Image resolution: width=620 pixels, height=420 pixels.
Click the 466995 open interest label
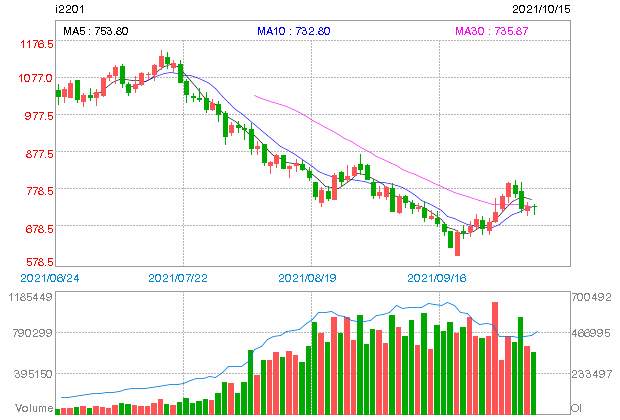click(x=591, y=333)
